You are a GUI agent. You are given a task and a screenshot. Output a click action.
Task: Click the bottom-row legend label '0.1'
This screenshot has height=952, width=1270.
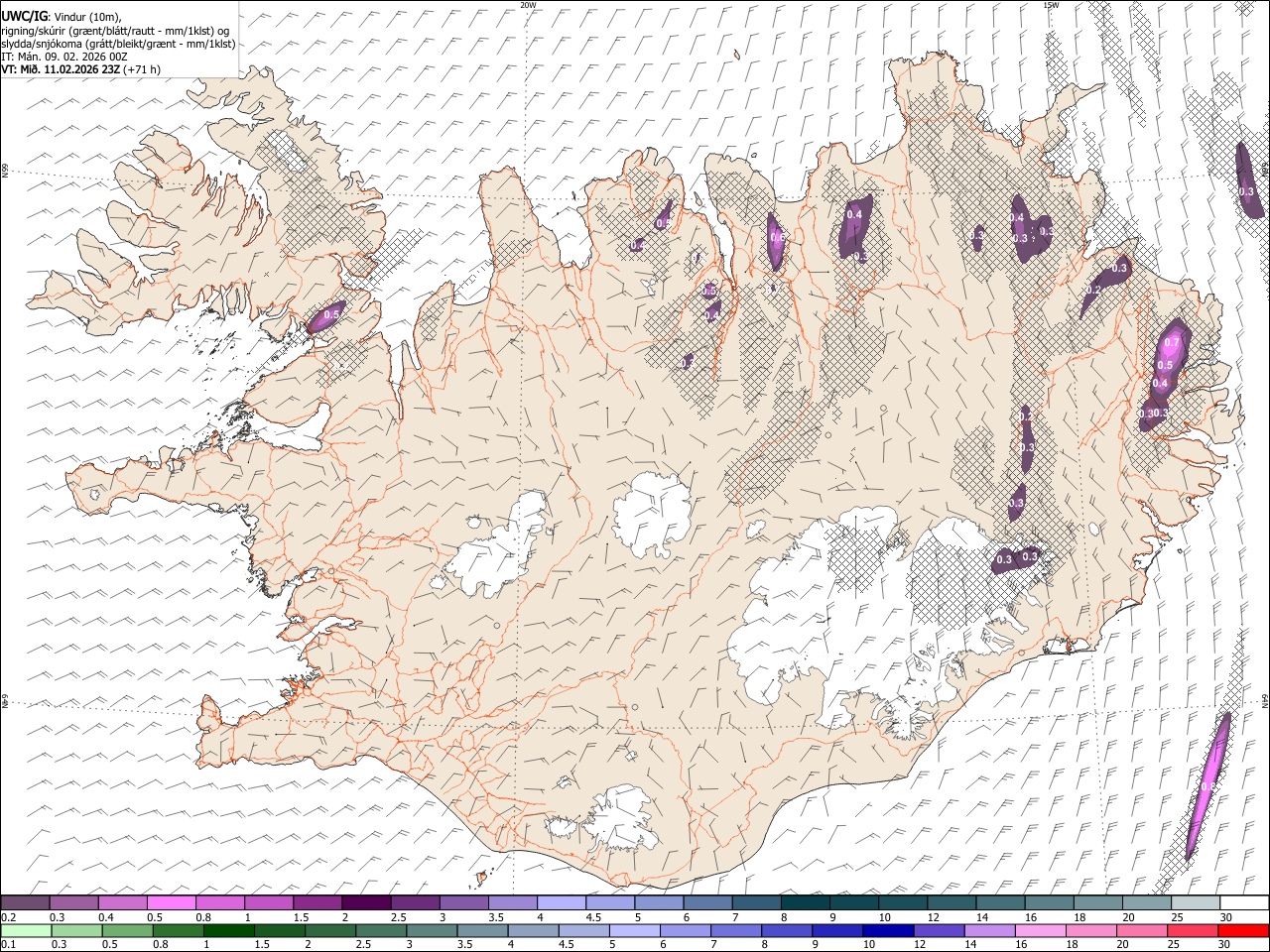pos(8,944)
